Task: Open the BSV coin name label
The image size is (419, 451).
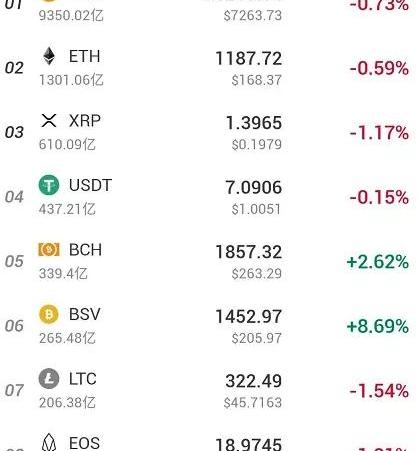Action: tap(84, 314)
